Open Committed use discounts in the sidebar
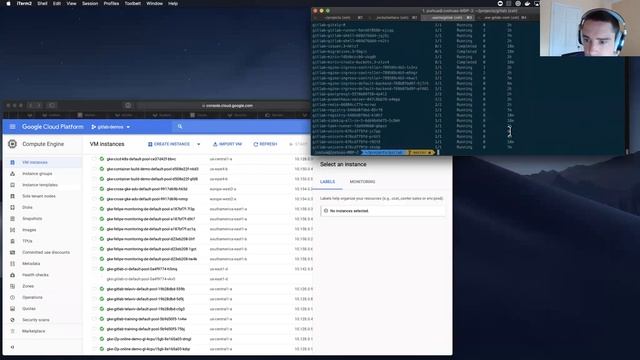The image size is (640, 360). [46, 253]
